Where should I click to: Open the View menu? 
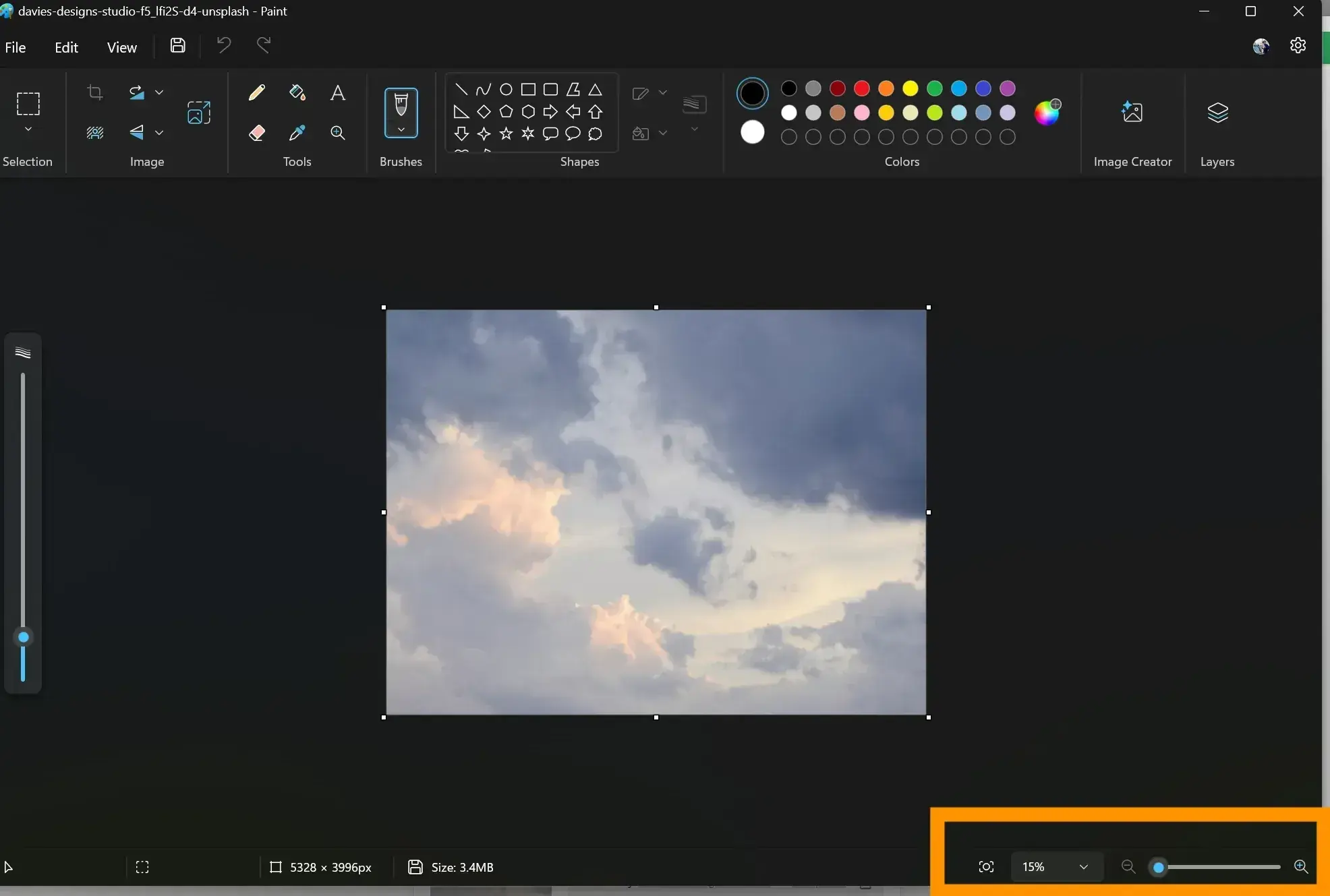tap(122, 47)
